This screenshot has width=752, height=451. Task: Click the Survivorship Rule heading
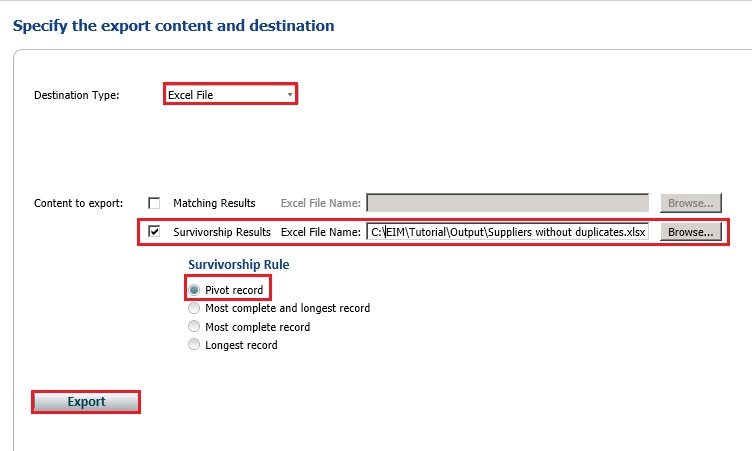click(239, 265)
